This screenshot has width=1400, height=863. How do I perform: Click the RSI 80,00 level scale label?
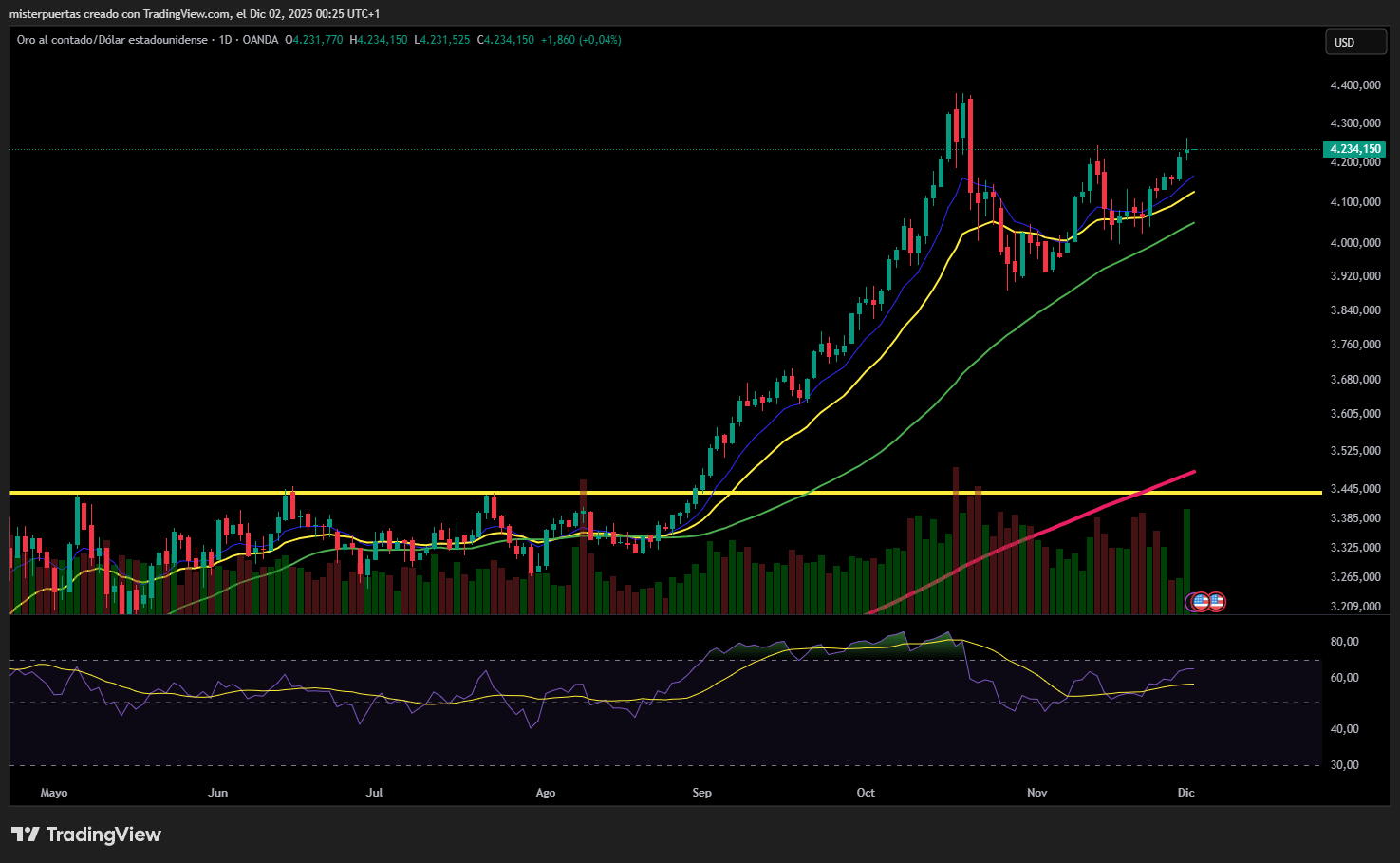1344,642
